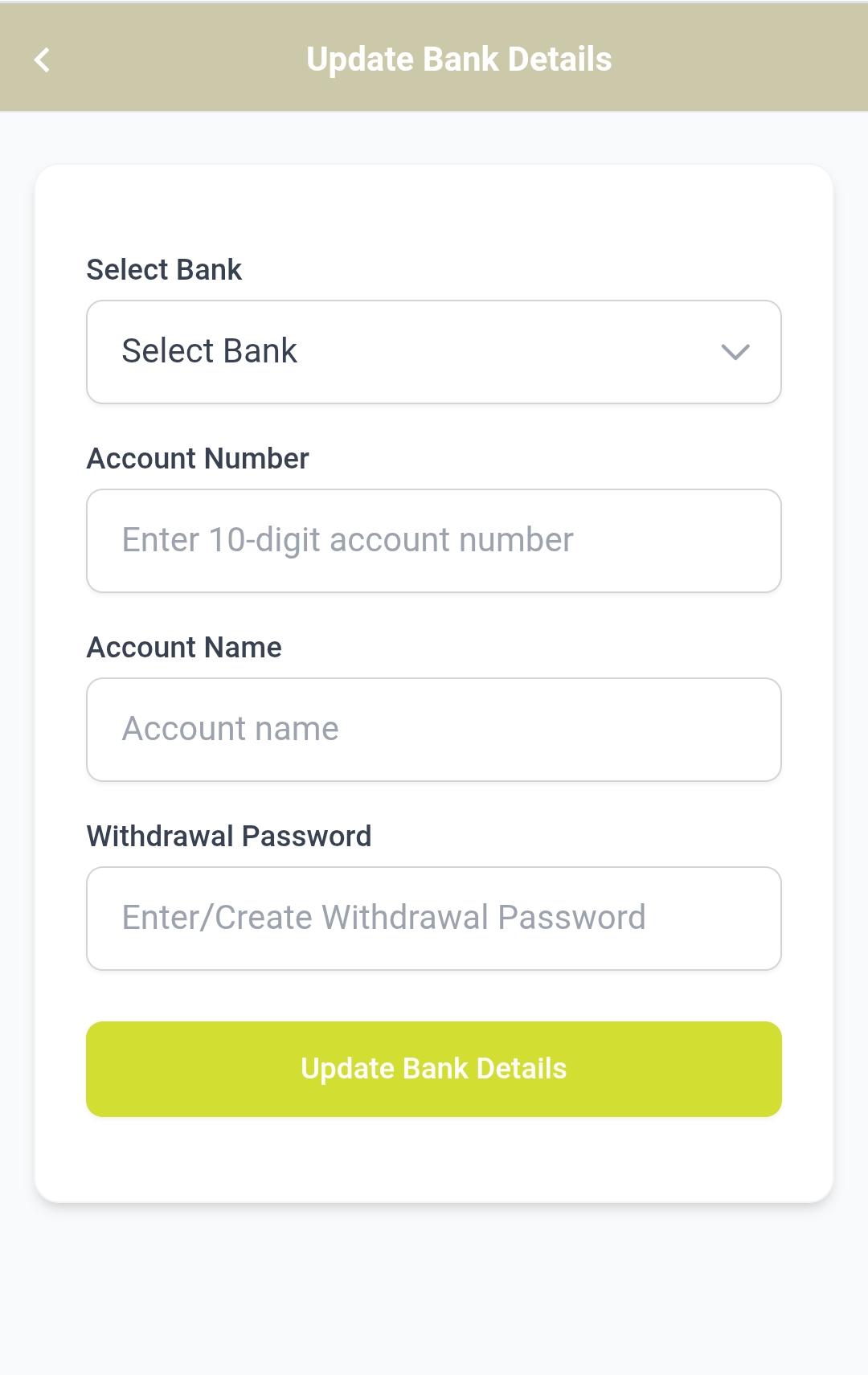Image resolution: width=868 pixels, height=1375 pixels.
Task: Click the Withdrawal Password entry box
Action: [x=434, y=918]
